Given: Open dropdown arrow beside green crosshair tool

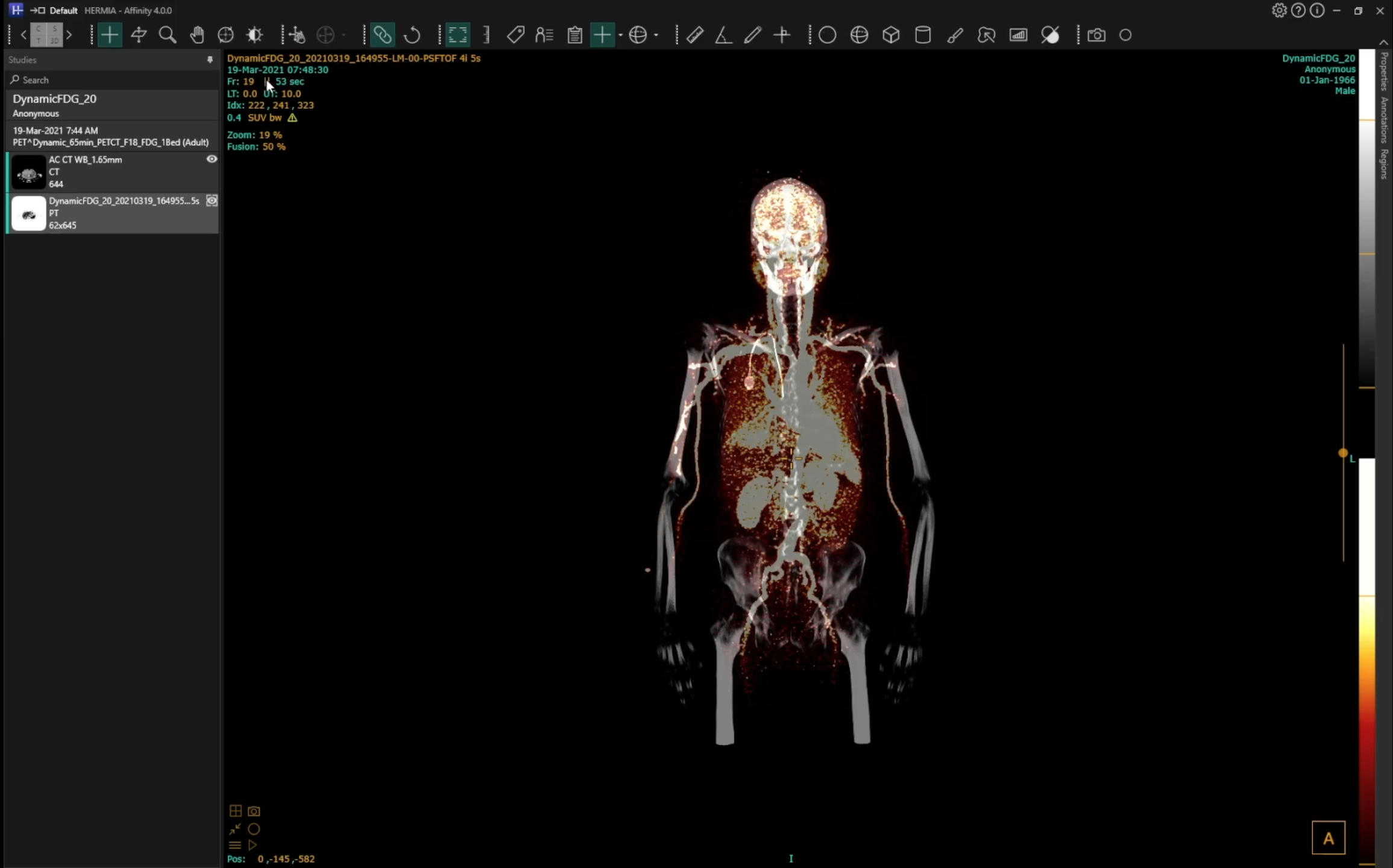Looking at the screenshot, I should (620, 36).
